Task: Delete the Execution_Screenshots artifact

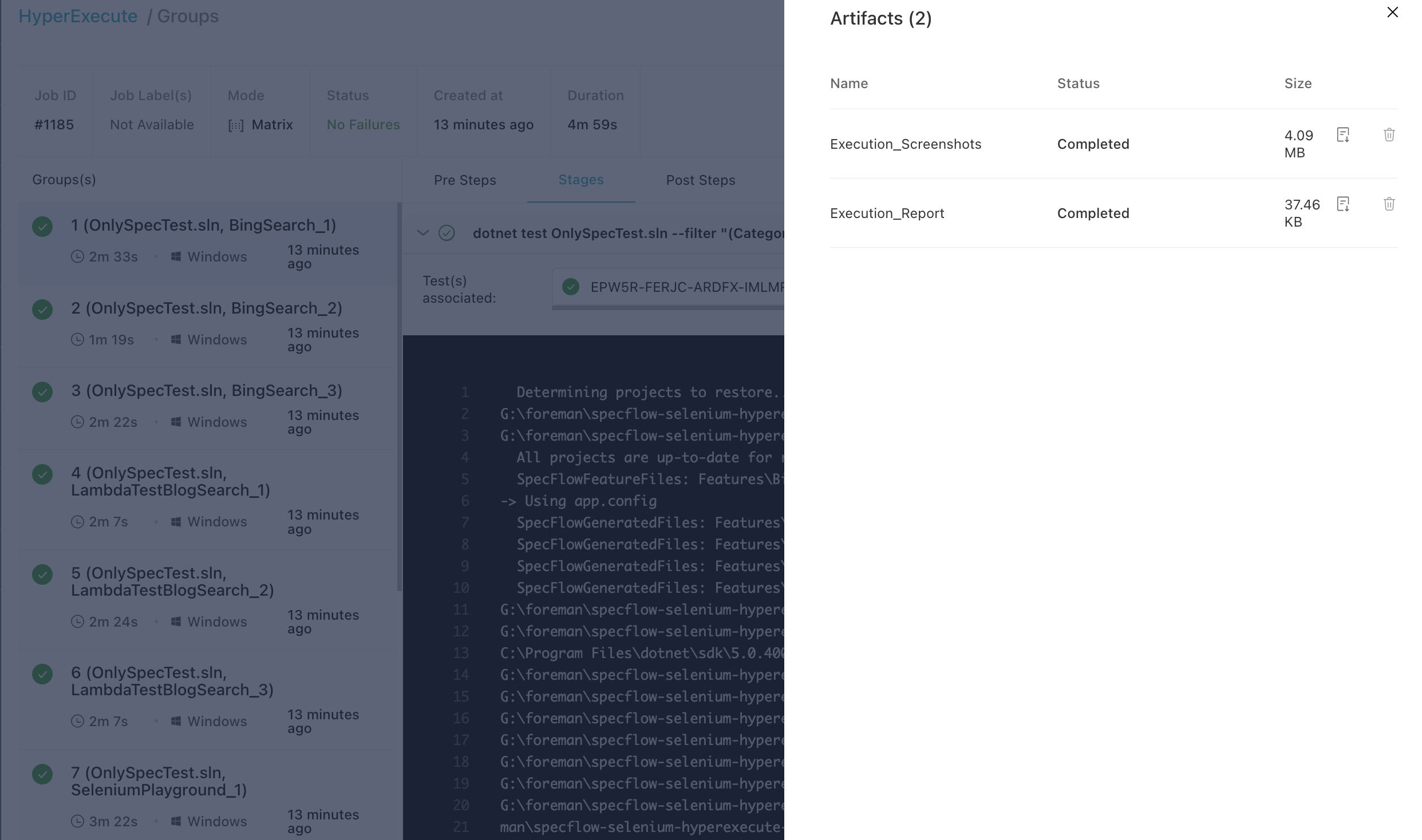Action: coord(1389,135)
